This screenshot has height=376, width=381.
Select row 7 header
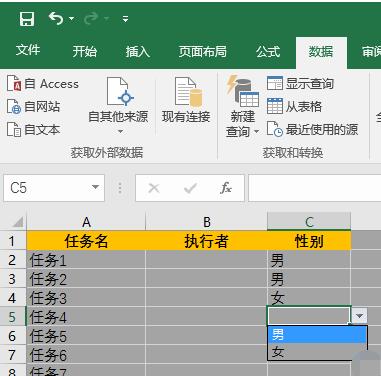click(x=12, y=355)
